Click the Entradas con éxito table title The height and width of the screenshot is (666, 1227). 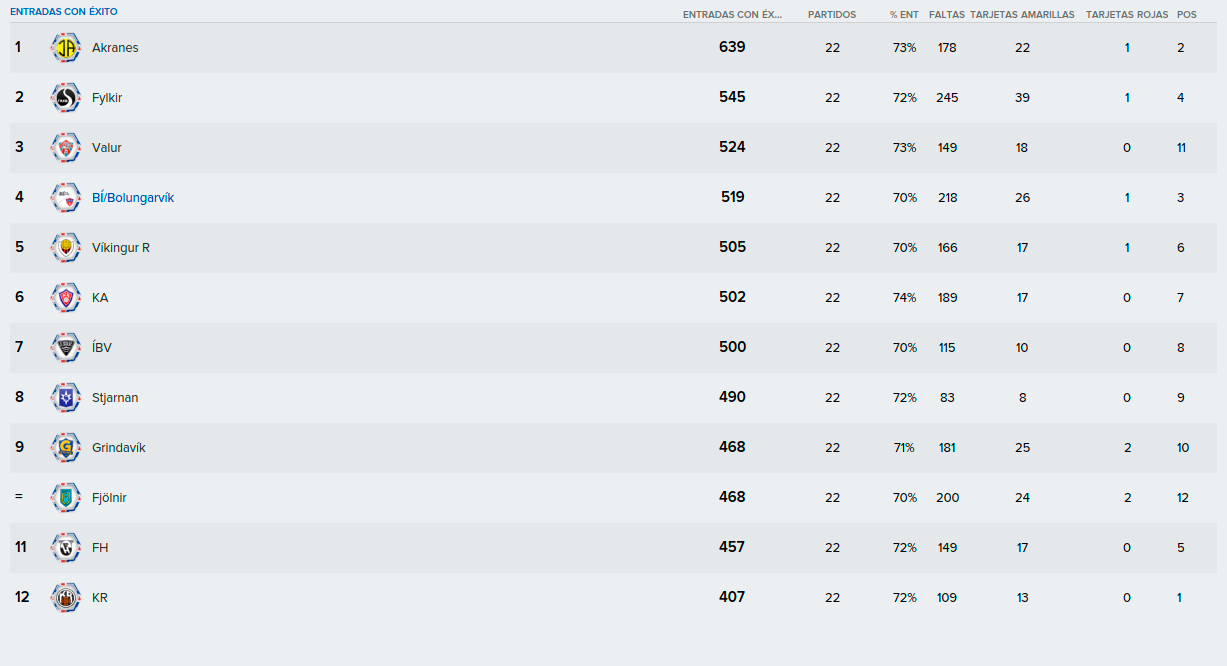coord(63,12)
